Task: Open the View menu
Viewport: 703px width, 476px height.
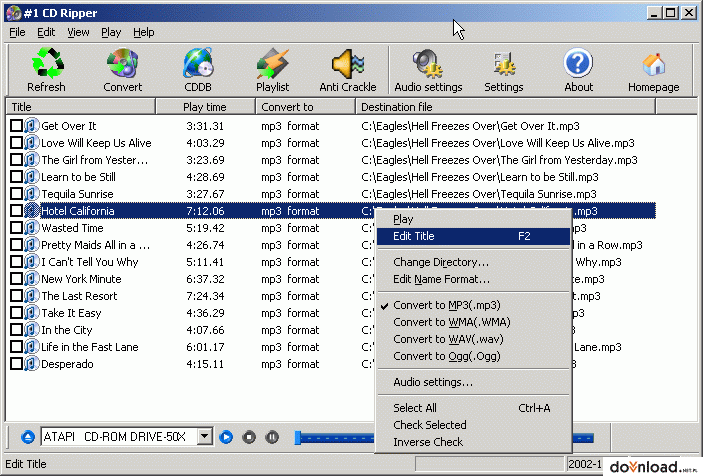Action: 78,32
